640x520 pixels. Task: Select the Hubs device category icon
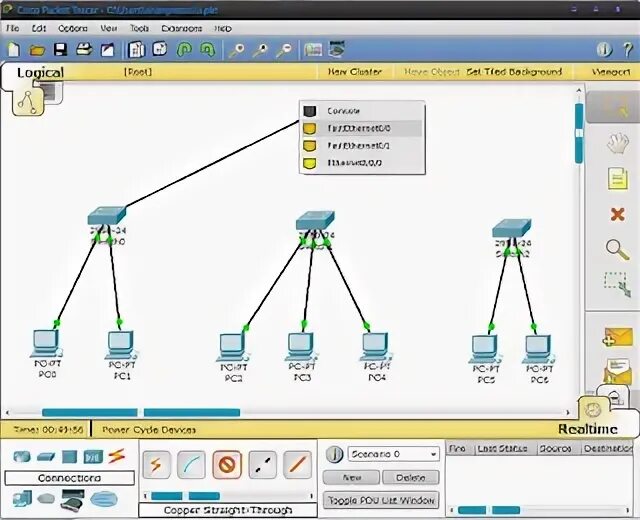click(69, 456)
